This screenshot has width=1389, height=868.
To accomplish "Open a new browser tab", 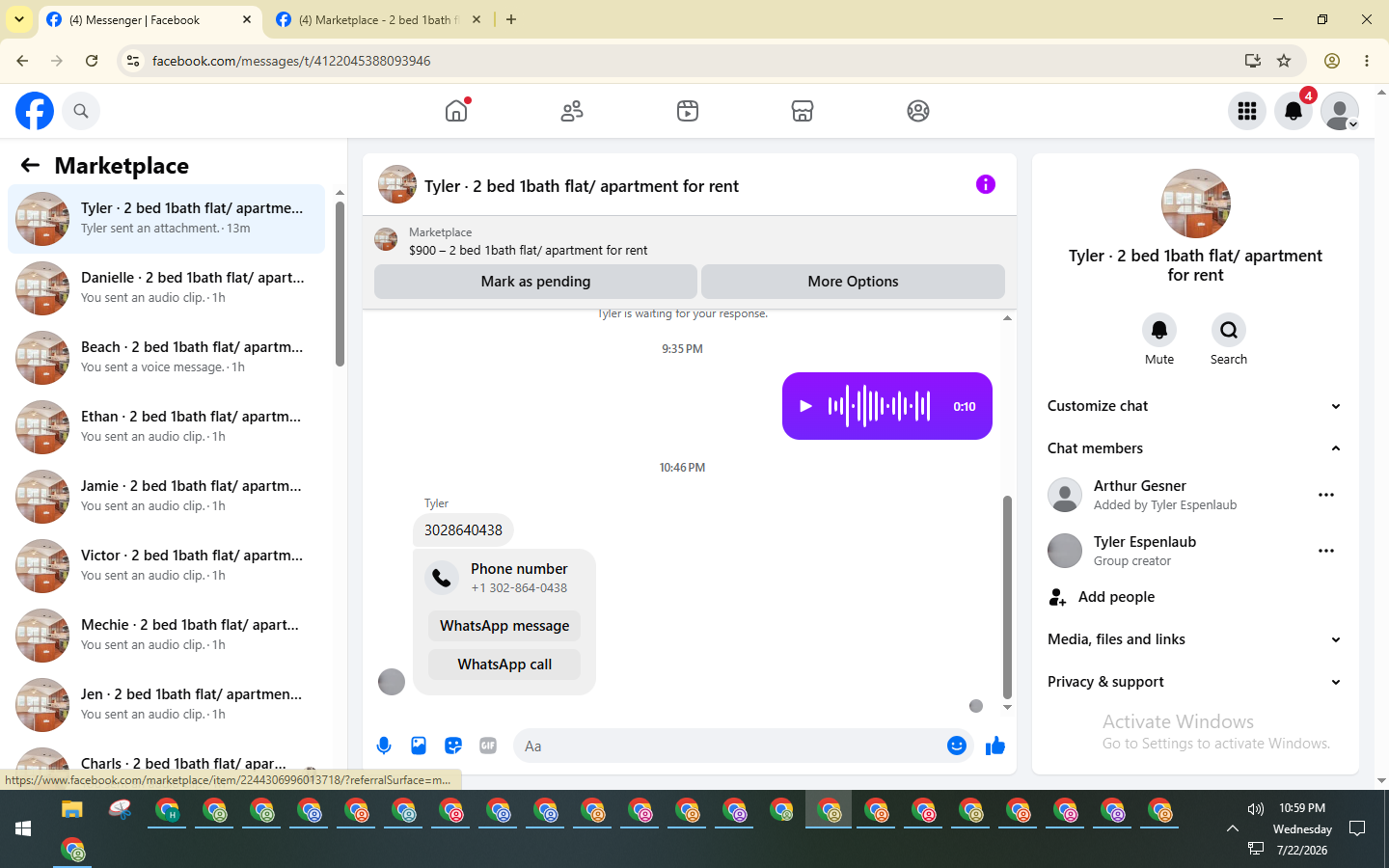I will (x=511, y=19).
